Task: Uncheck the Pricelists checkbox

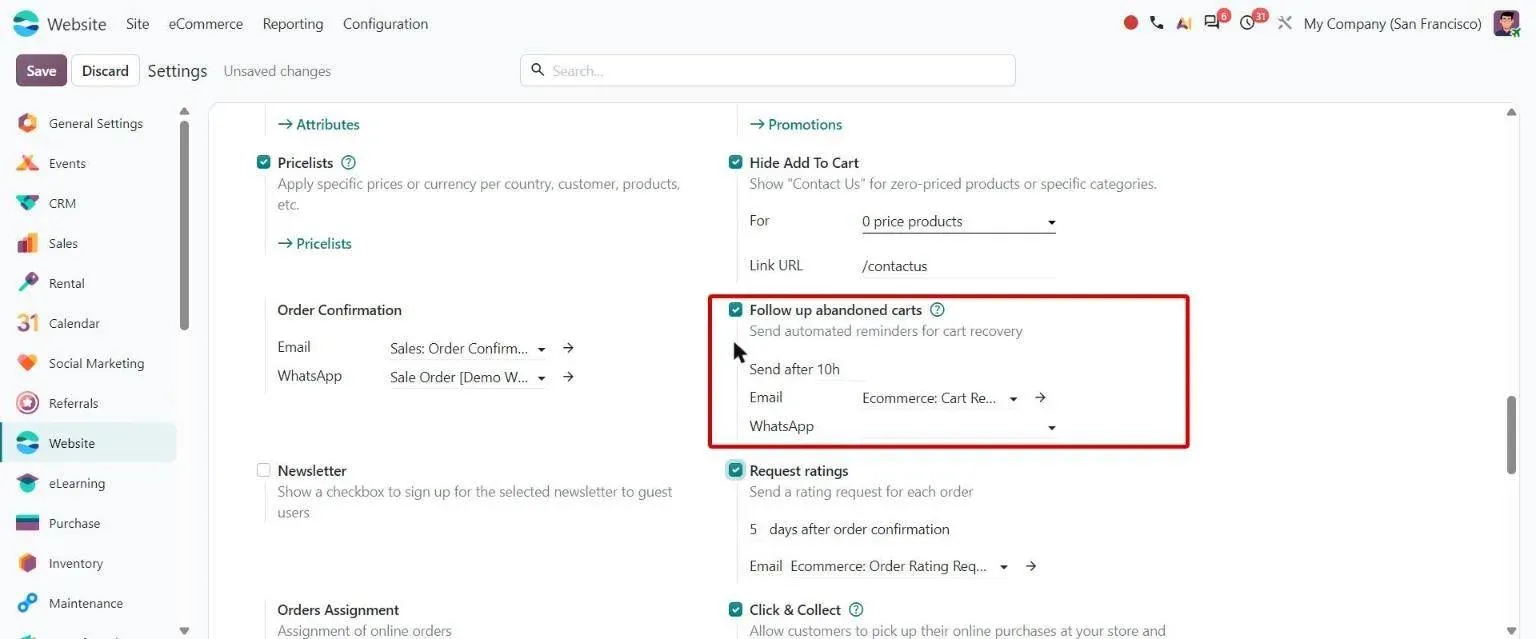Action: click(x=263, y=162)
